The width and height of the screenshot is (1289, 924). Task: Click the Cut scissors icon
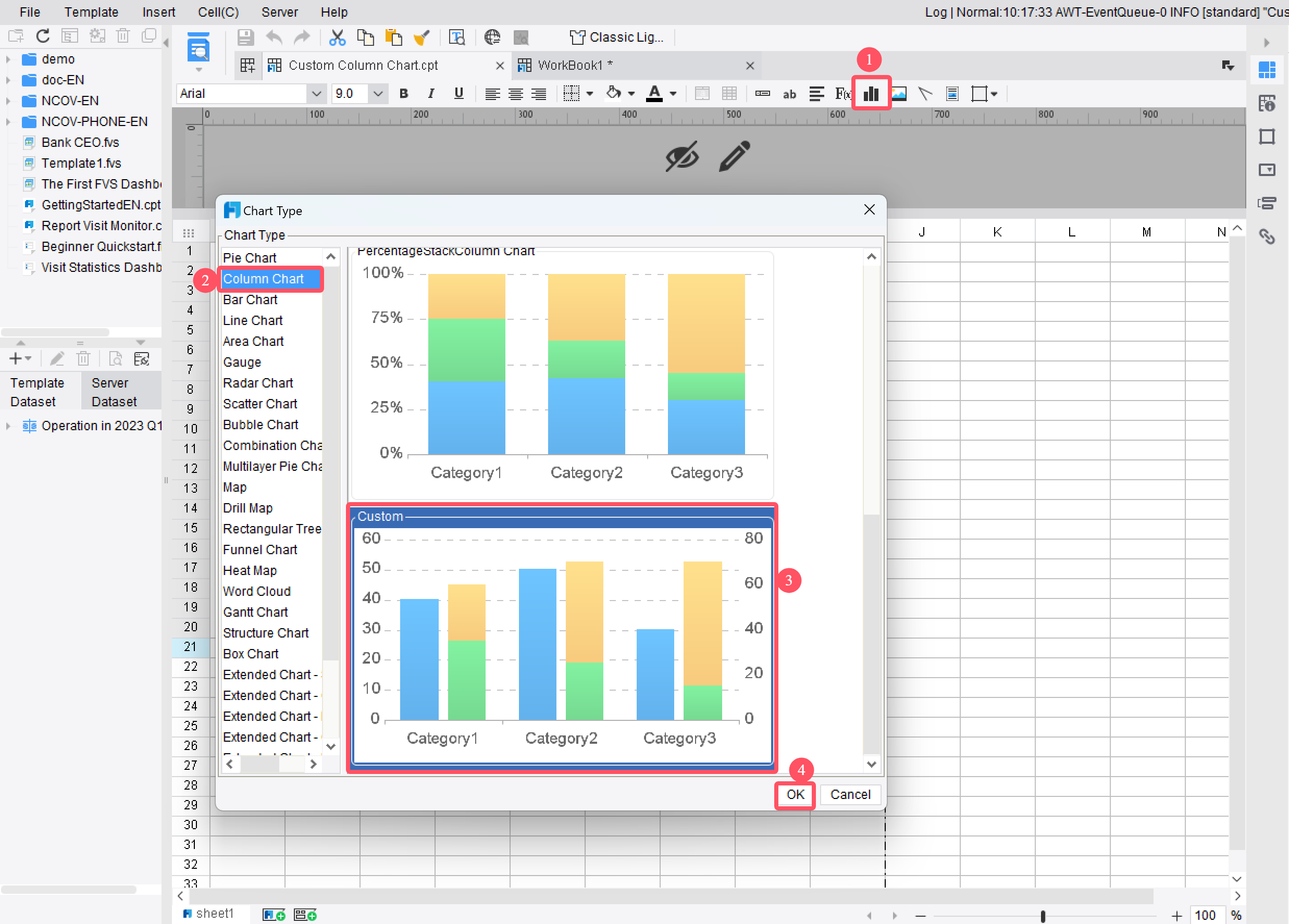pos(337,38)
